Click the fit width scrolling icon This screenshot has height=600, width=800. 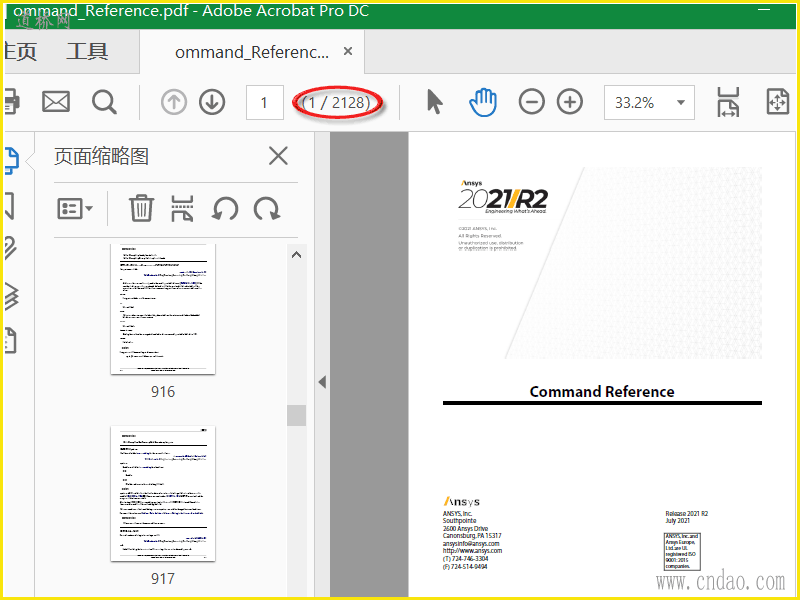click(728, 102)
